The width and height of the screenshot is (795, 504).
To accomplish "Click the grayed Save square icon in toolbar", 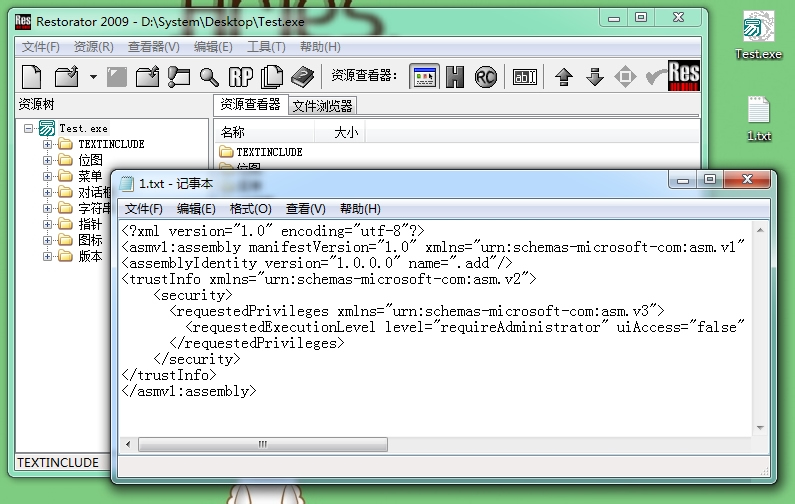I will [117, 77].
